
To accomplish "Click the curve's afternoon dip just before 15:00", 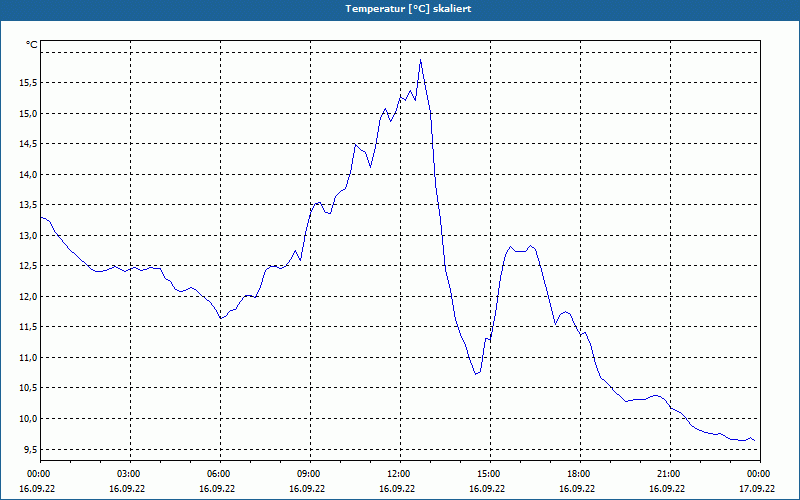I will 476,374.
